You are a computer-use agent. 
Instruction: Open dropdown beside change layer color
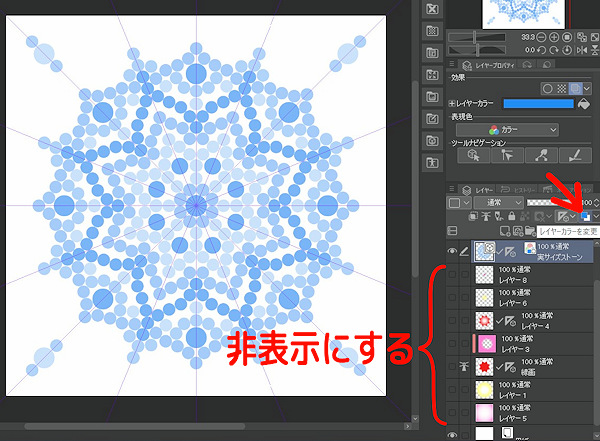(x=596, y=217)
